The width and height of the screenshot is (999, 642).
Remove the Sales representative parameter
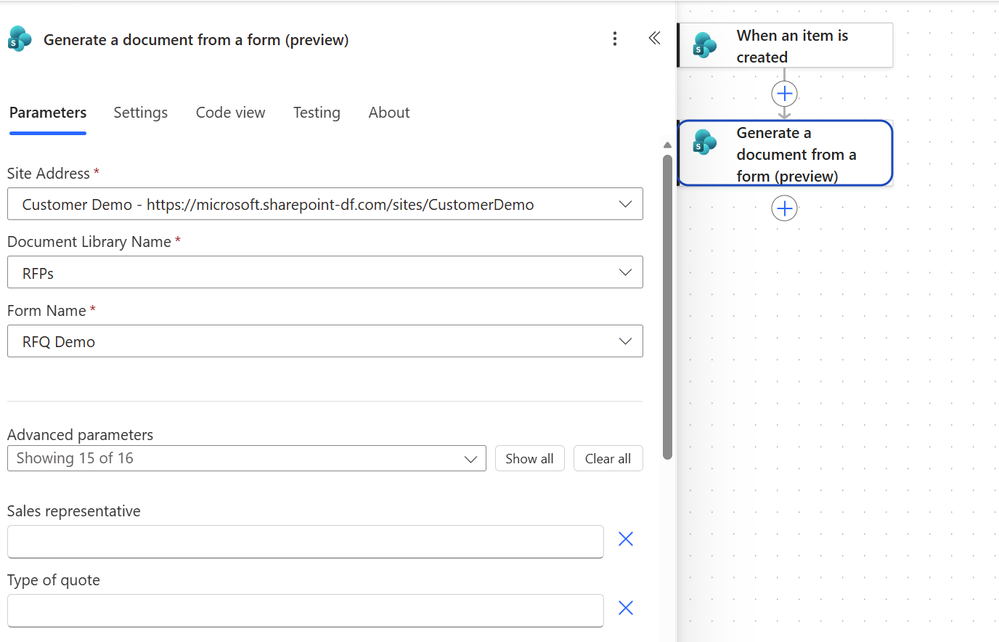(626, 539)
